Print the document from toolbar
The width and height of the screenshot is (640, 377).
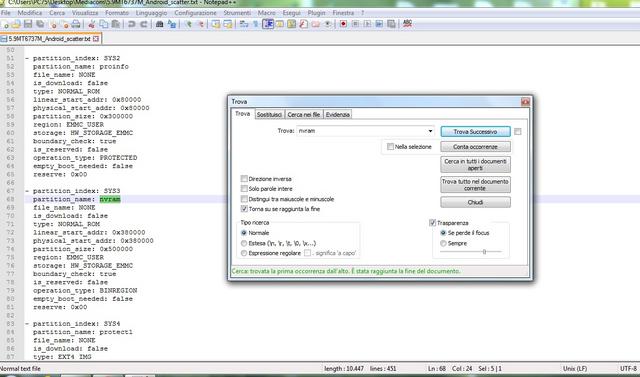pos(76,24)
